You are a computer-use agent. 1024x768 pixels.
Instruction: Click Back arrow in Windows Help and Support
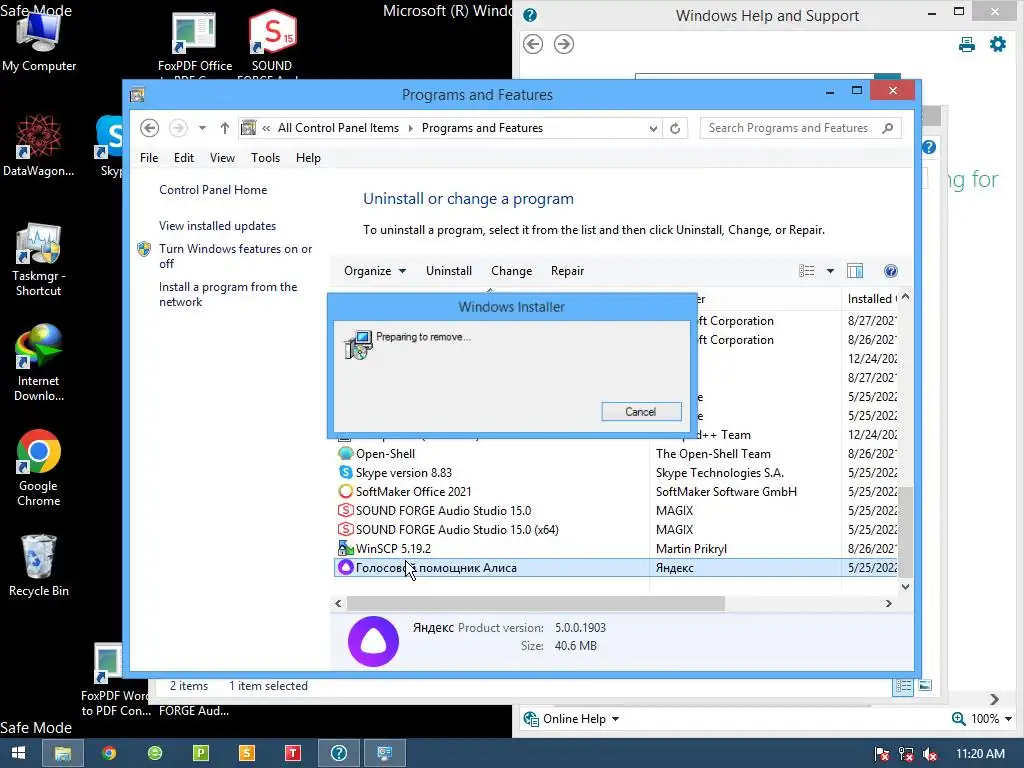tap(533, 44)
